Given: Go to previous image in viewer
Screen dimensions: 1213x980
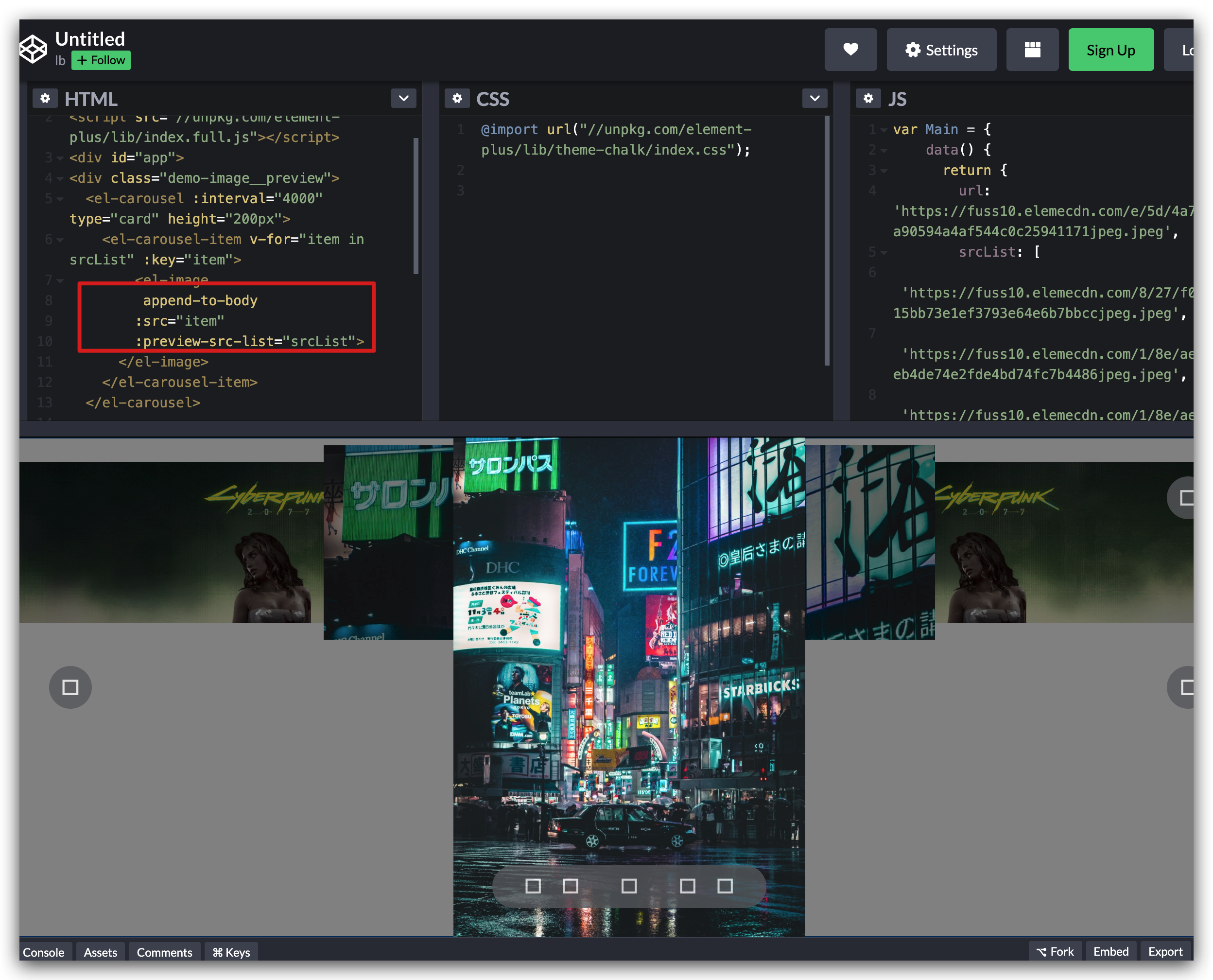Looking at the screenshot, I should tap(70, 687).
